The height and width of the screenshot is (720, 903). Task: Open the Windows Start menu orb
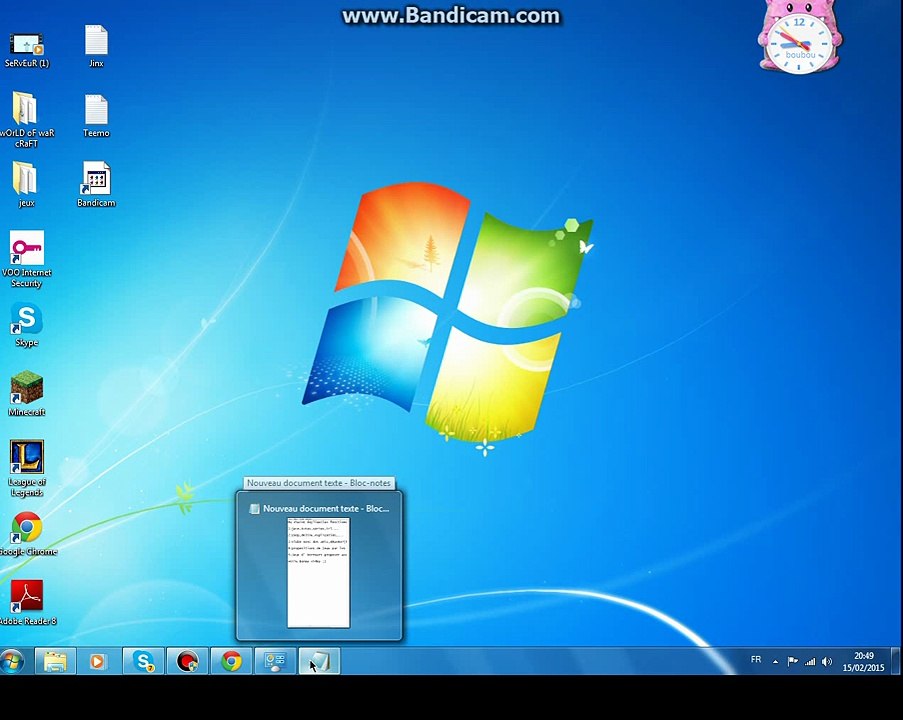point(12,661)
